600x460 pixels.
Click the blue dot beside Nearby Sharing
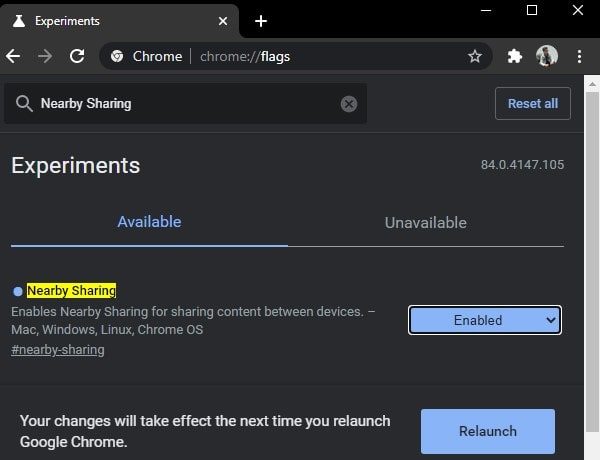[18, 291]
